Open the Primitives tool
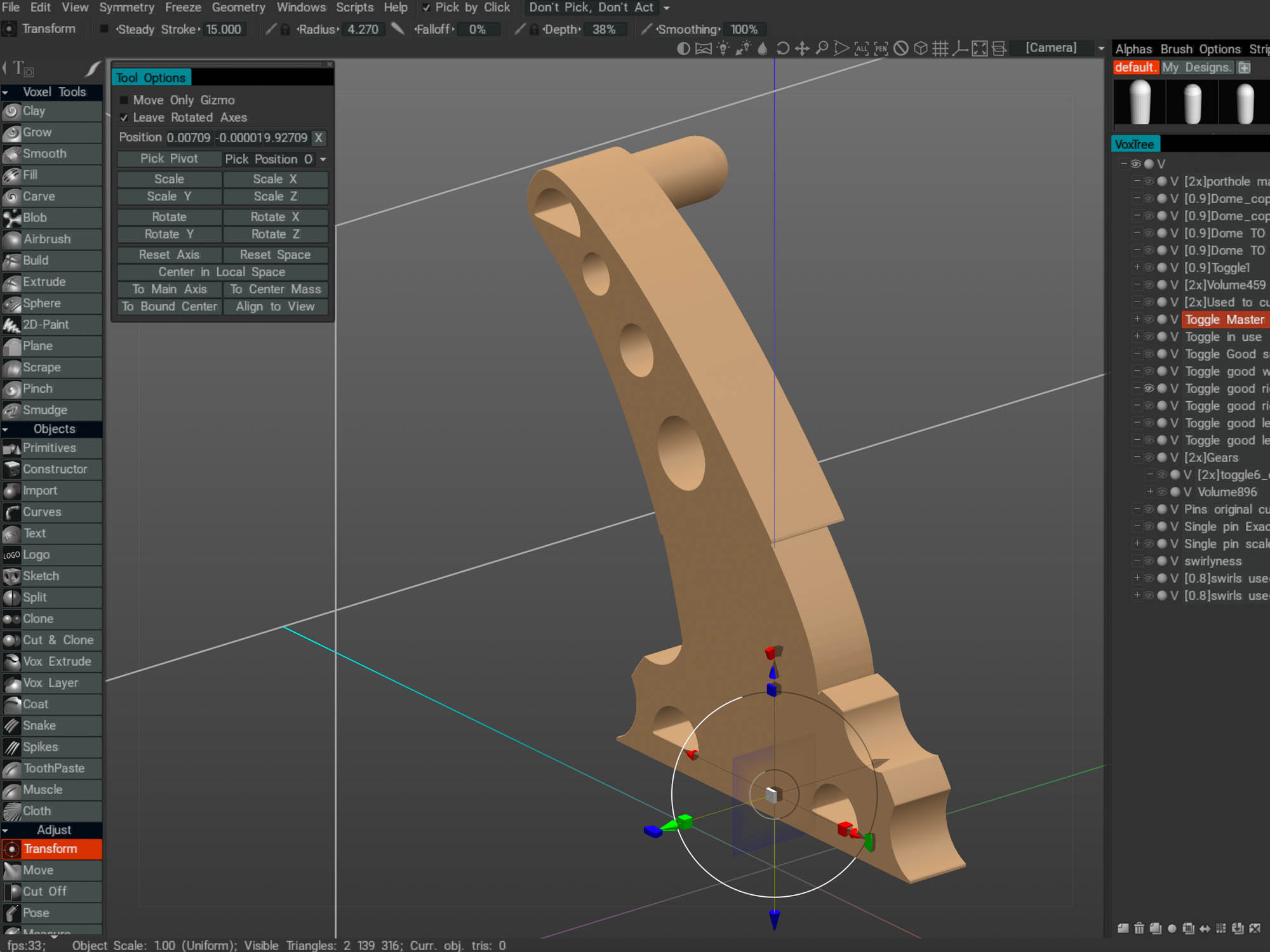The width and height of the screenshot is (1270, 952). (51, 448)
